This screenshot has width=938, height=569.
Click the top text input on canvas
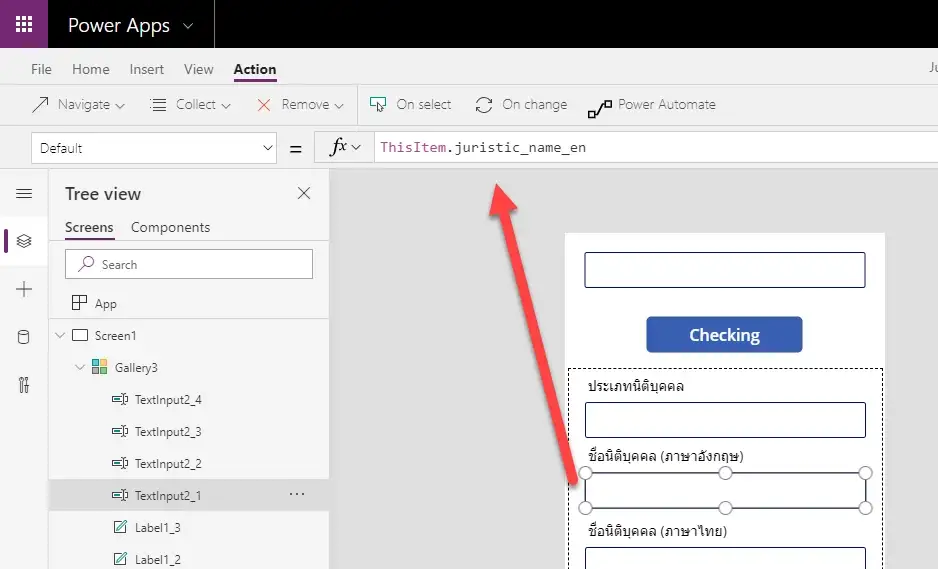(x=724, y=270)
